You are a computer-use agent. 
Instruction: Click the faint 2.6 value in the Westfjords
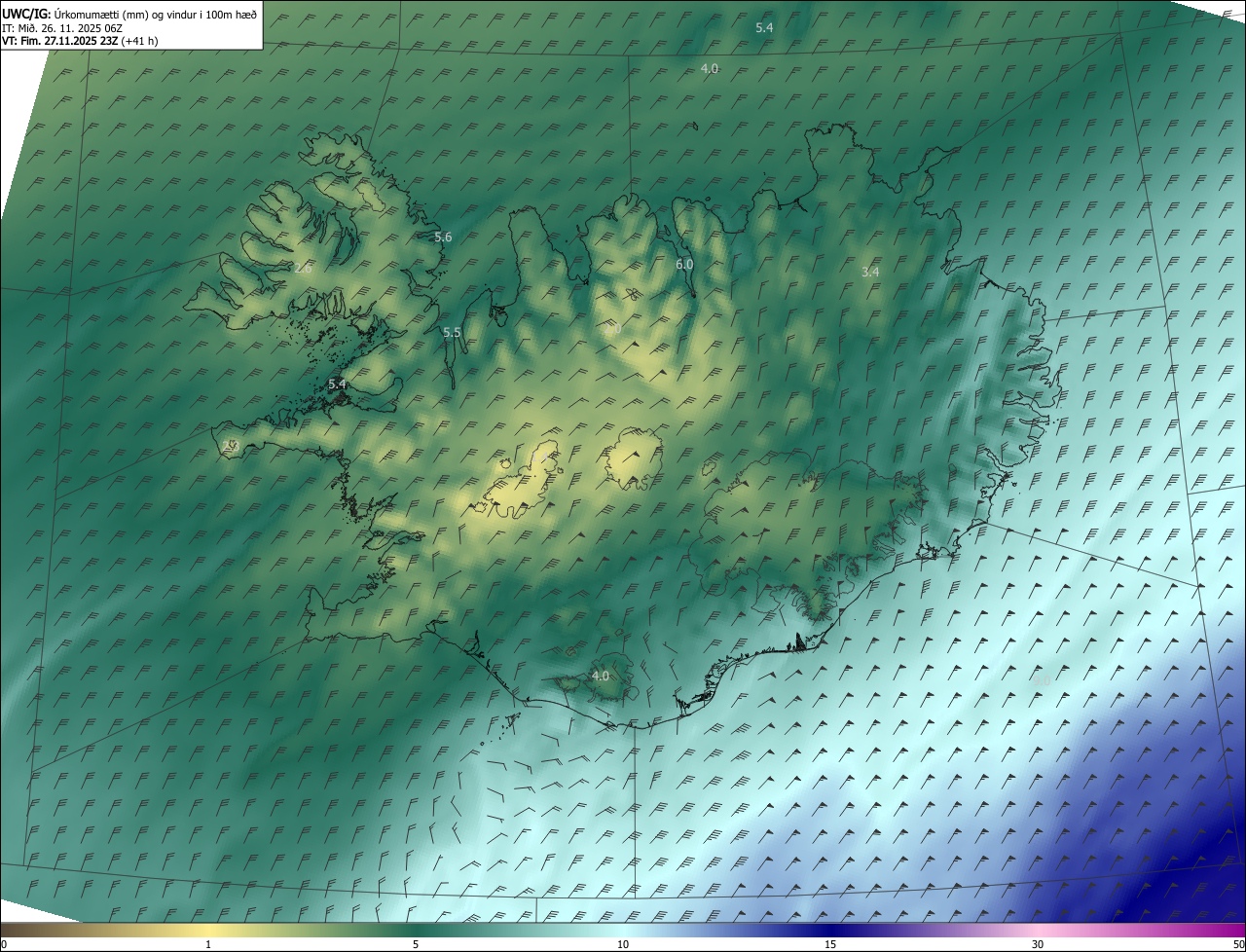303,269
